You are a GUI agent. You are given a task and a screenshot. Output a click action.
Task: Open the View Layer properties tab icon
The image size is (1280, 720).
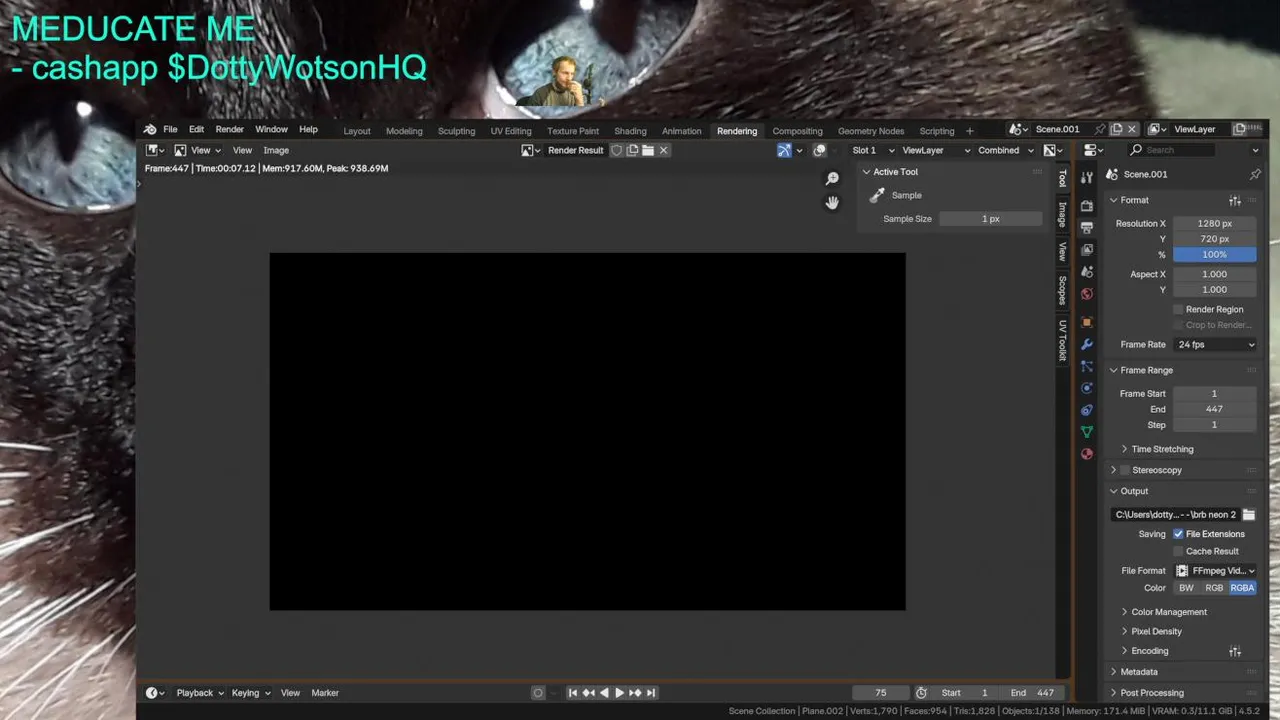point(1087,249)
